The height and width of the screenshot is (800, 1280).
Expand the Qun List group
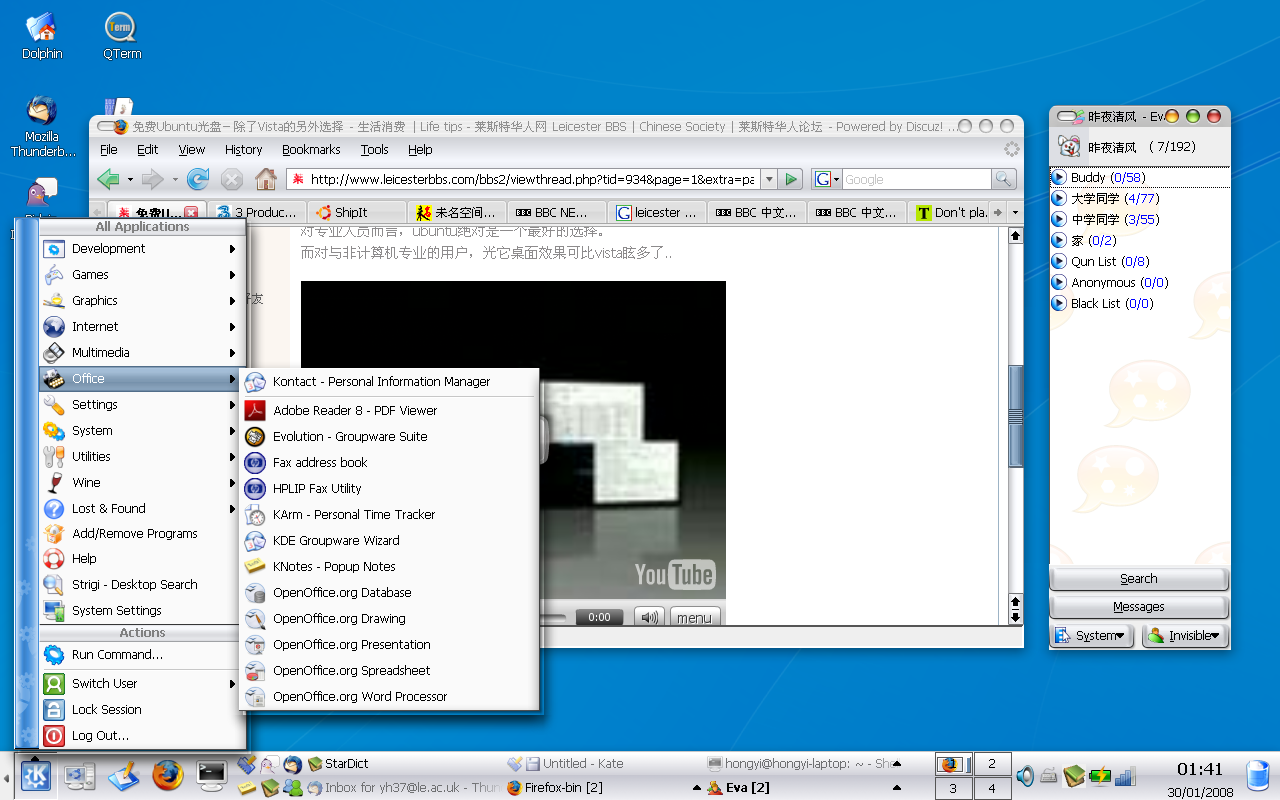(x=1060, y=261)
